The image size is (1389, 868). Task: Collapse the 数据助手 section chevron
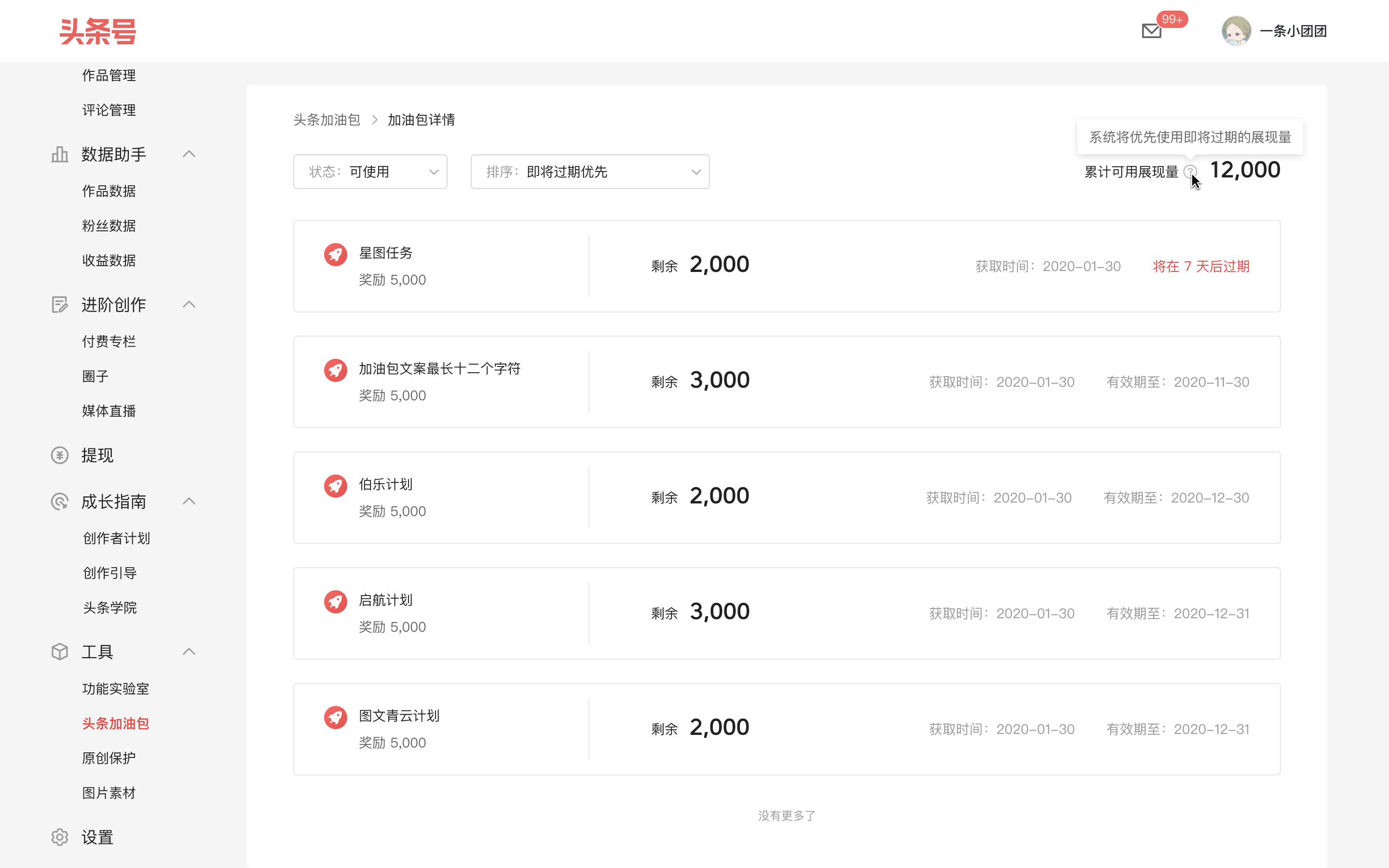[189, 154]
